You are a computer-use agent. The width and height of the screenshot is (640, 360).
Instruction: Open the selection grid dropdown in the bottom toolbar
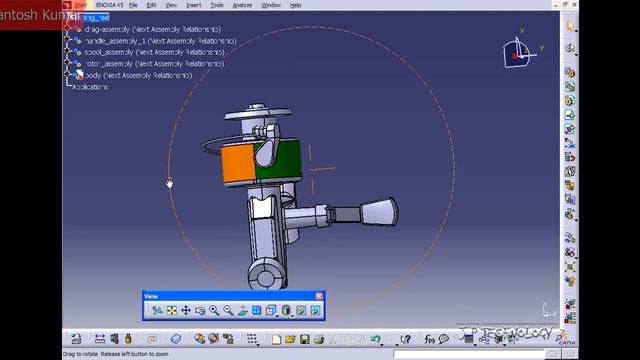[x=258, y=345]
